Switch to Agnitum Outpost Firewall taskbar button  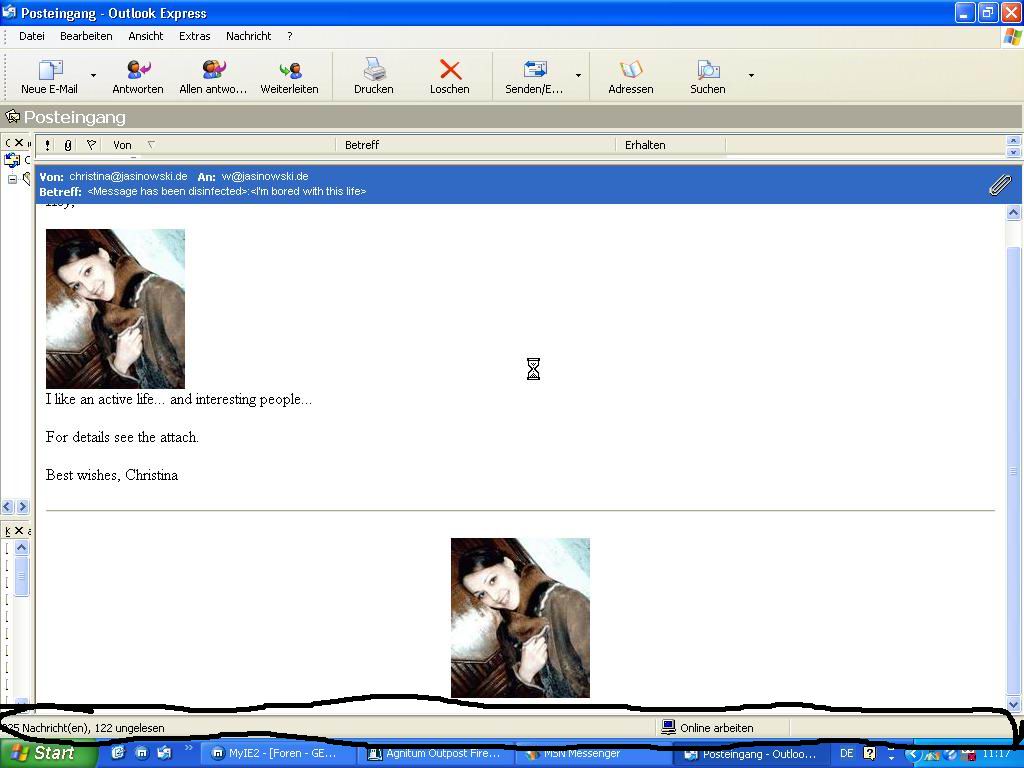pyautogui.click(x=436, y=754)
